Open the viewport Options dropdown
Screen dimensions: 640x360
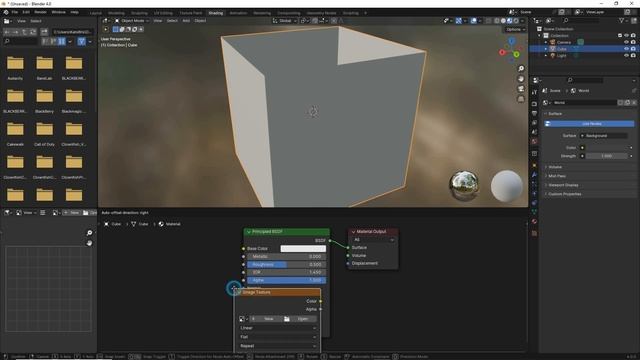click(515, 29)
